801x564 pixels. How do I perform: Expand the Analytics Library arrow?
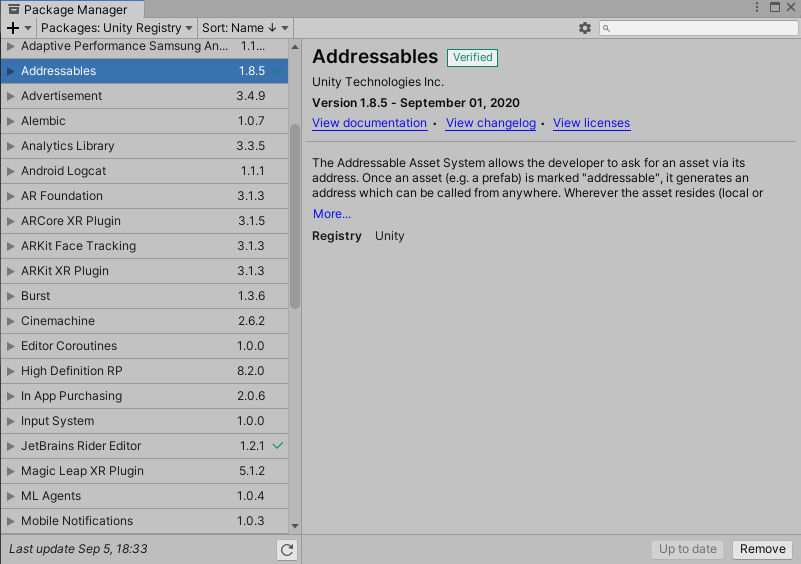pos(10,146)
